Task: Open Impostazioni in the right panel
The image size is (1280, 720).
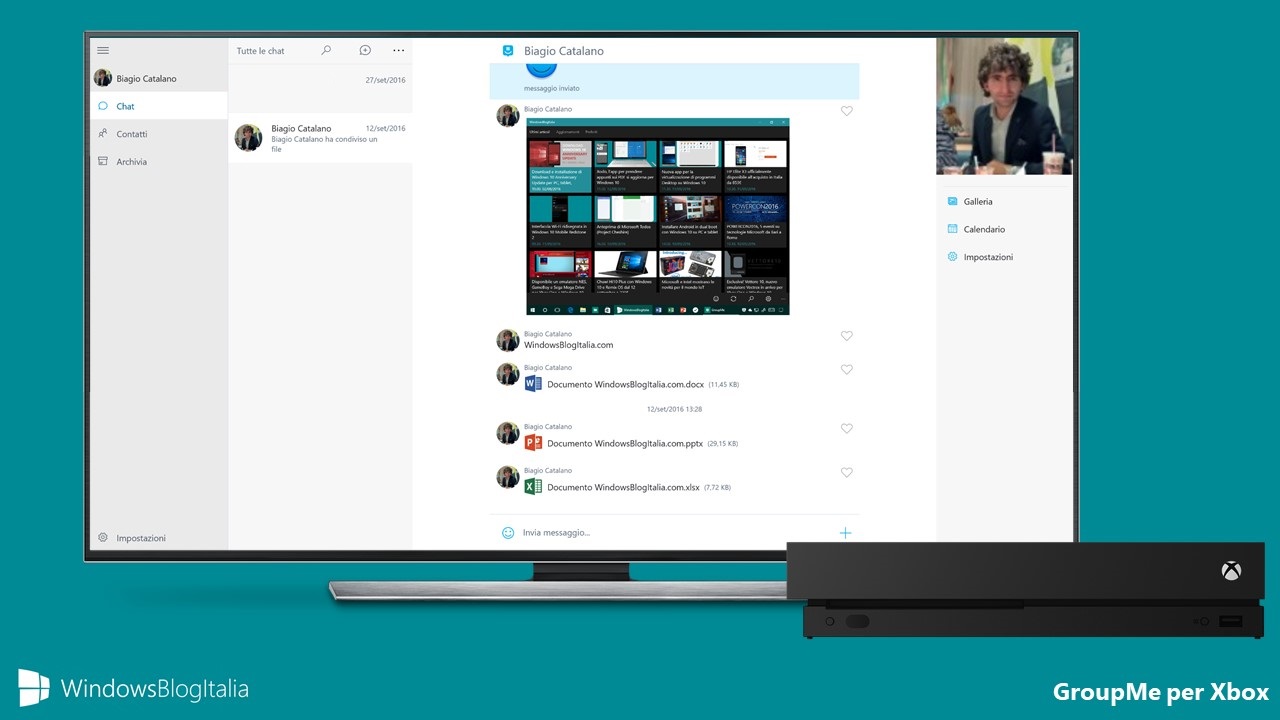Action: click(1005, 257)
